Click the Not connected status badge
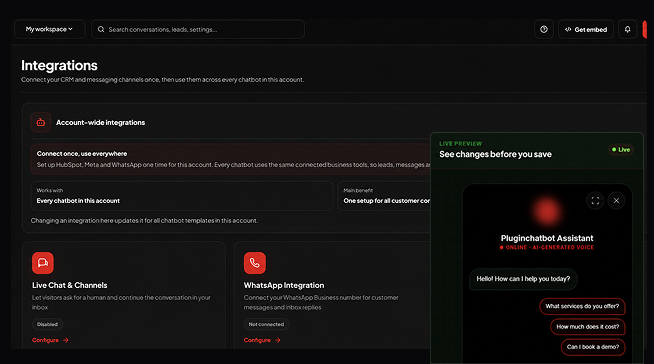The width and height of the screenshot is (654, 364). point(266,324)
